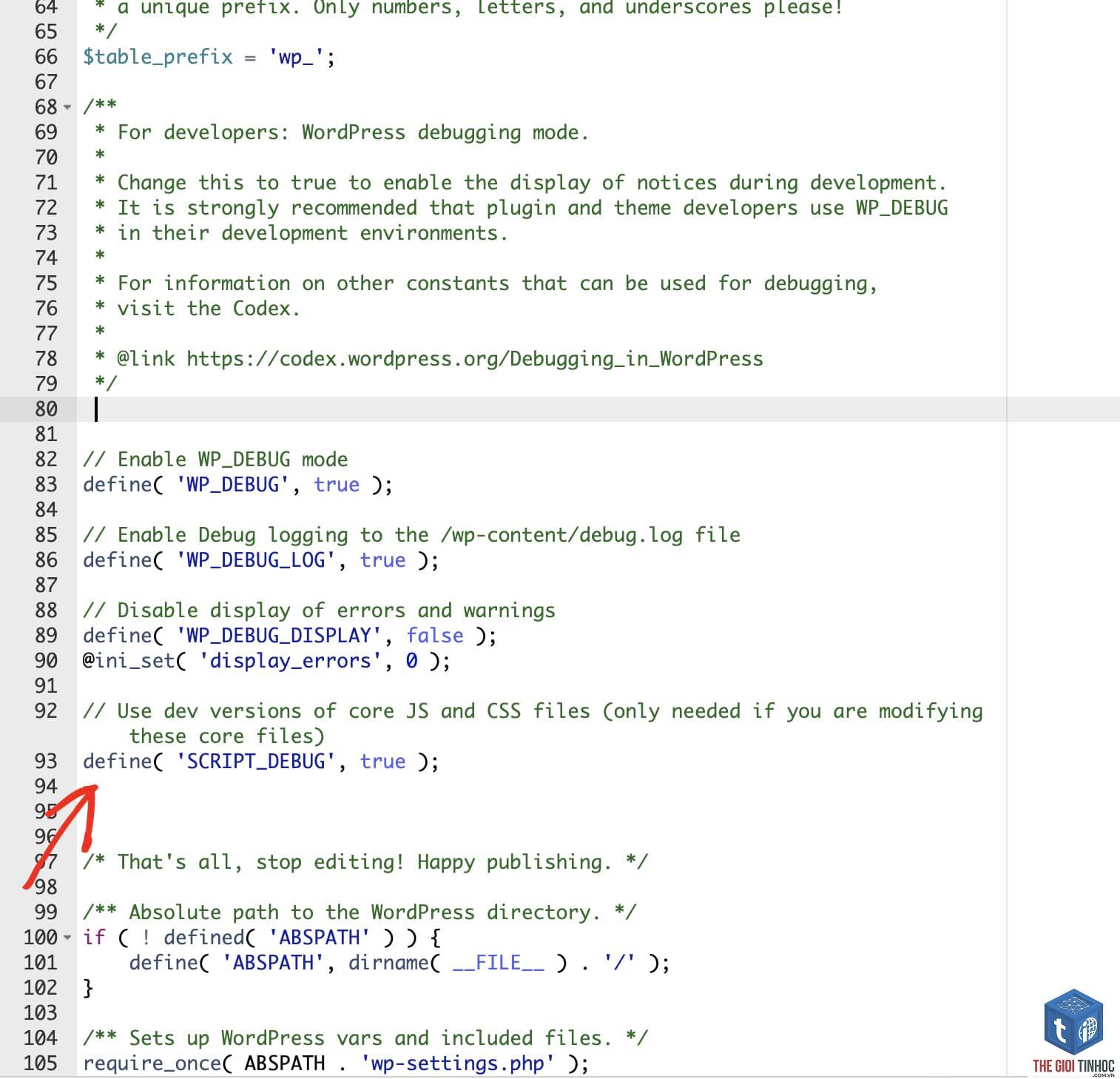Click the true value after WP_DEBUG_LOG

pos(382,560)
